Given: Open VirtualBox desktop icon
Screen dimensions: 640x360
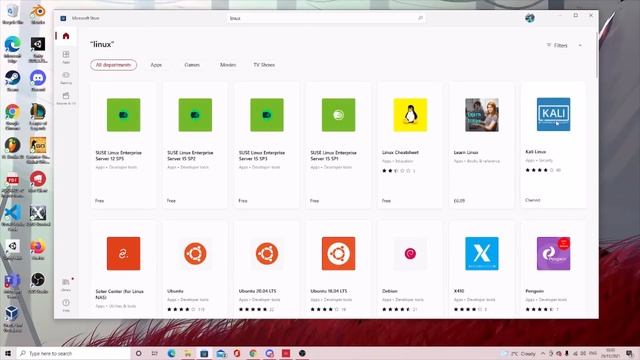Looking at the screenshot, I should [12, 320].
